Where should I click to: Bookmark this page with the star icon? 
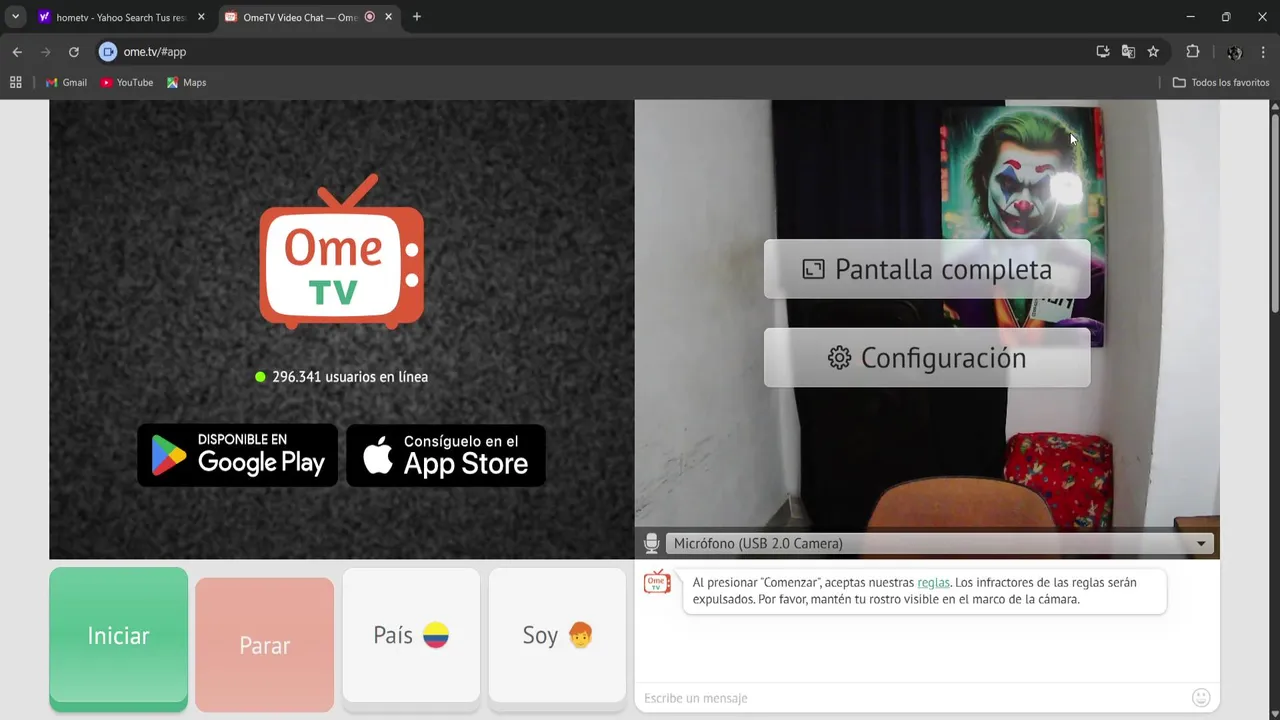[1153, 52]
